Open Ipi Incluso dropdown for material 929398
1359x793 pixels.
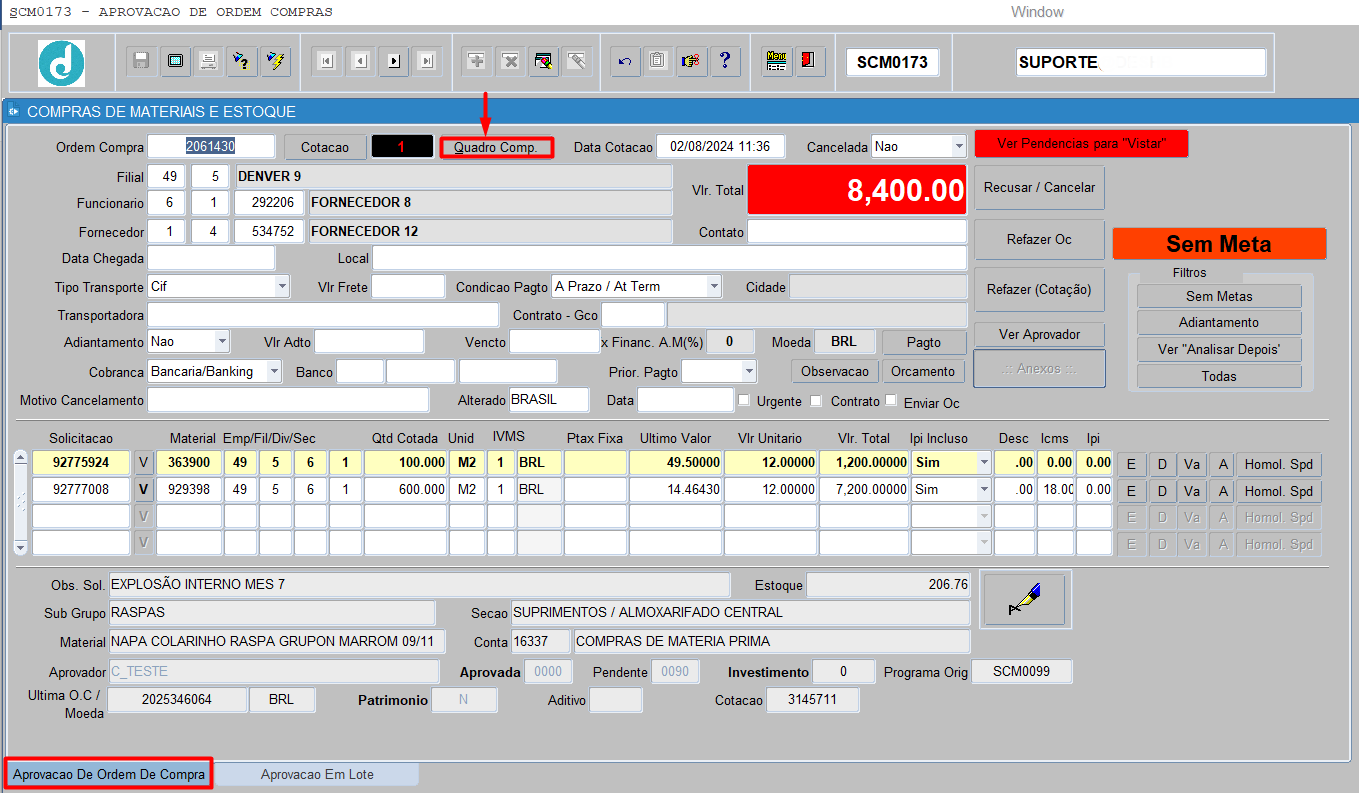click(x=984, y=490)
